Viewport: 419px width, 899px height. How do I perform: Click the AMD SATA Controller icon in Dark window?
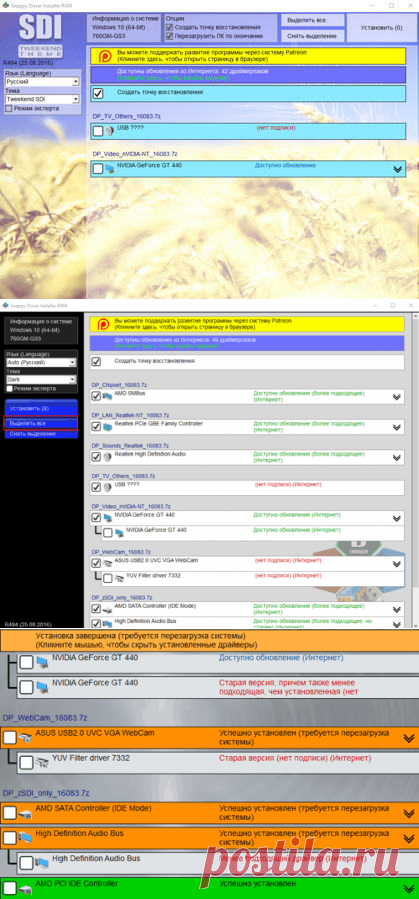107,609
